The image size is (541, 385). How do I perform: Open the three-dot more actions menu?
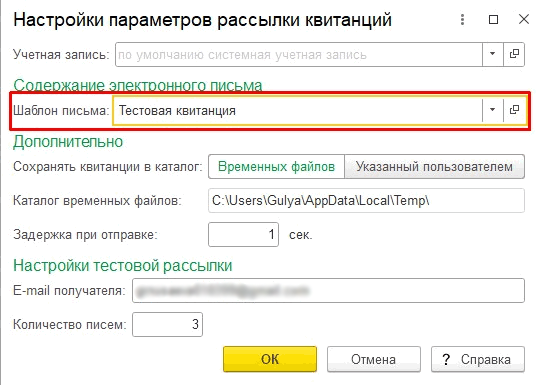(462, 20)
